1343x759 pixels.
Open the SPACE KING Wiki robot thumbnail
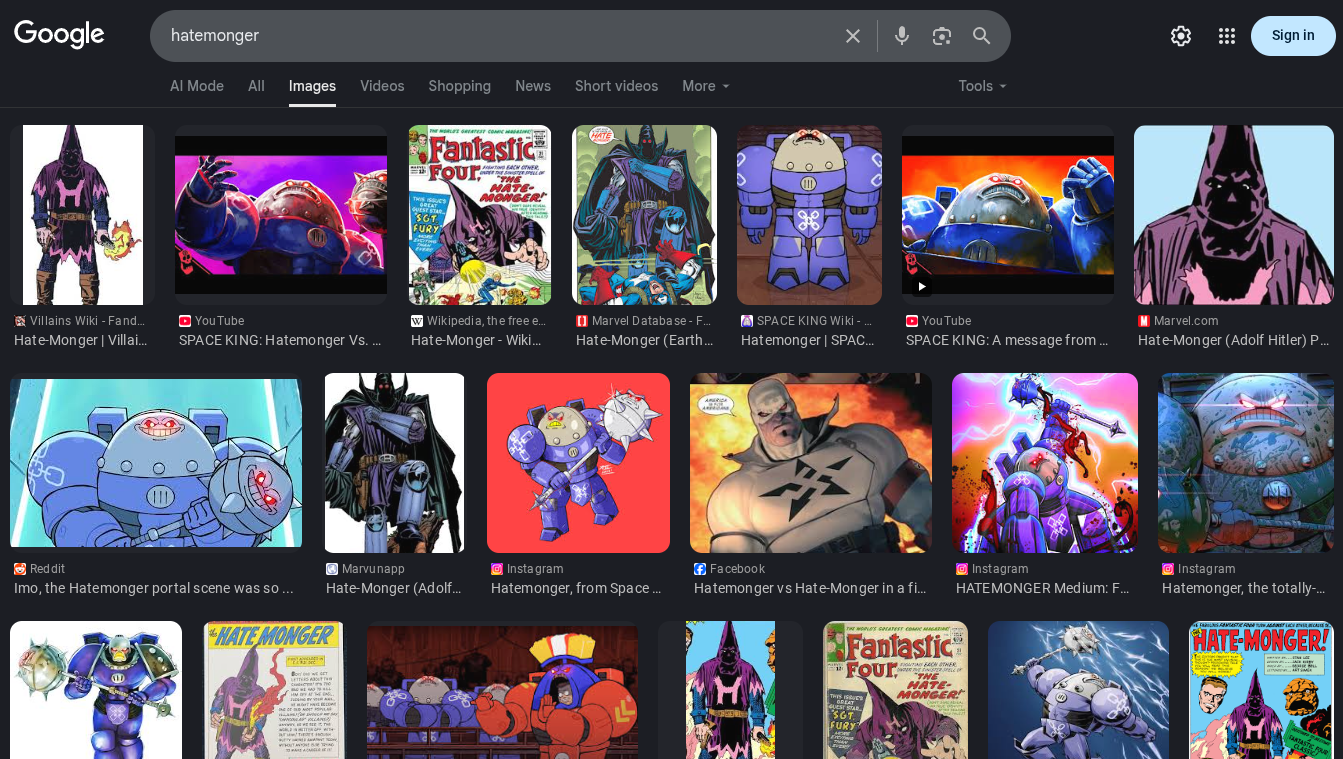(x=810, y=215)
